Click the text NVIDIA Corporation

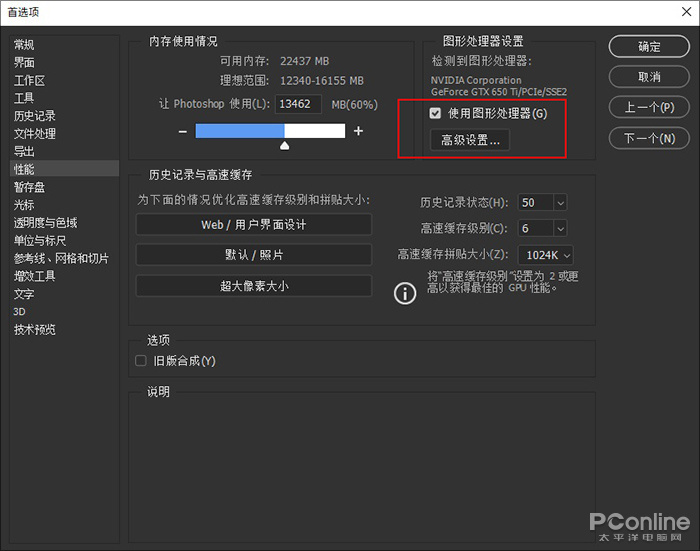pos(476,80)
